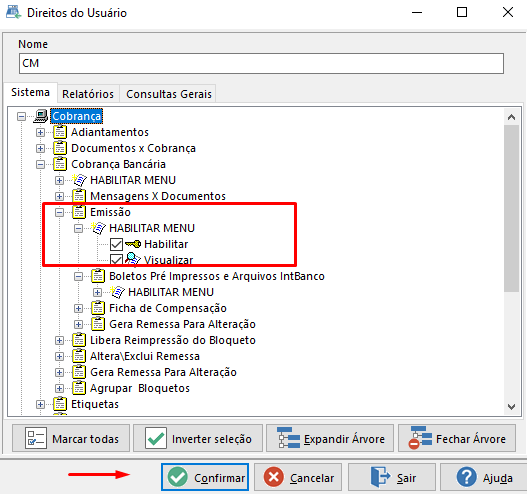Click the Expandir Árvore button
Screen dimensions: 527x494
[330, 438]
